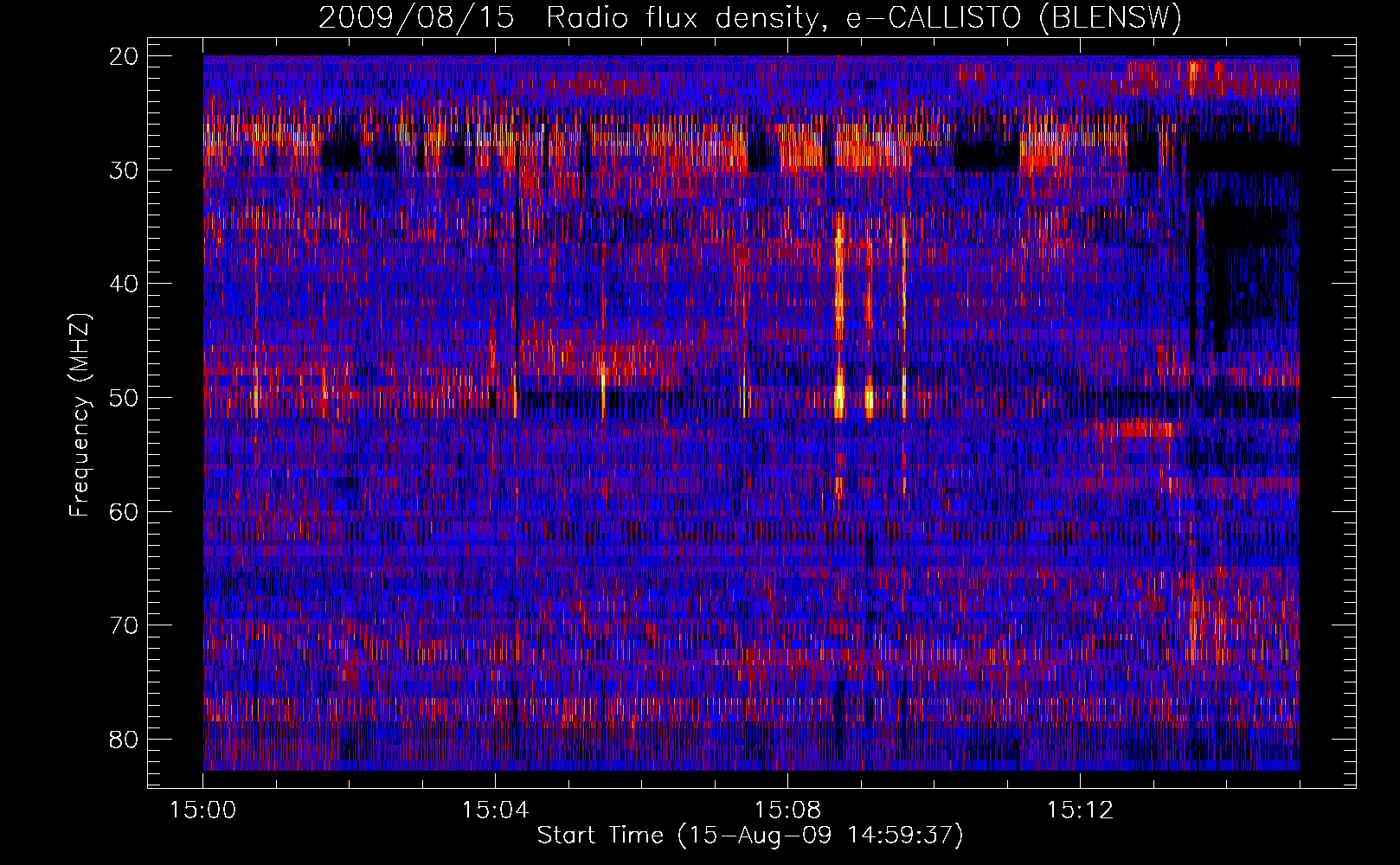Click the plot title "2009/08/15 Radio flux density, e-CALLISTO (BLENSW)"
This screenshot has height=865, width=1400.
coord(750,17)
